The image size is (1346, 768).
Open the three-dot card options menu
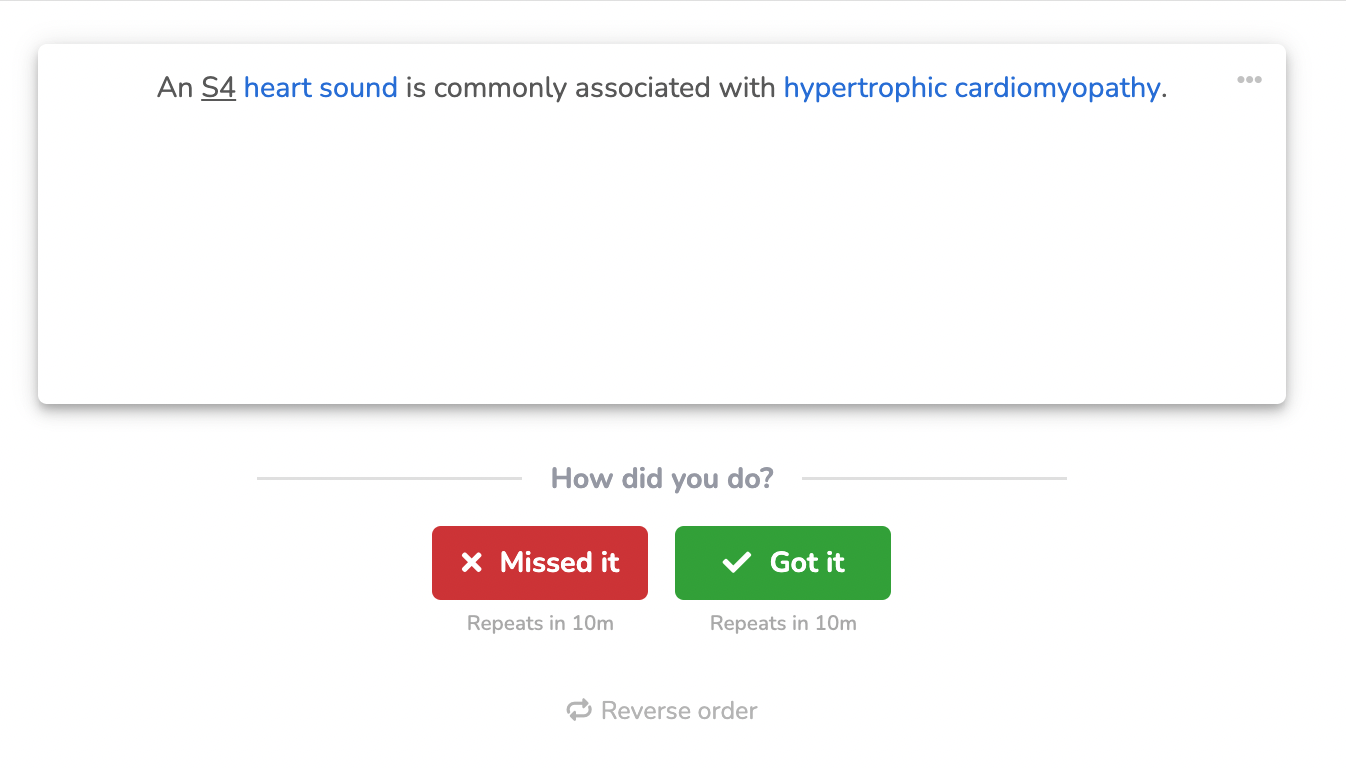coord(1249,80)
